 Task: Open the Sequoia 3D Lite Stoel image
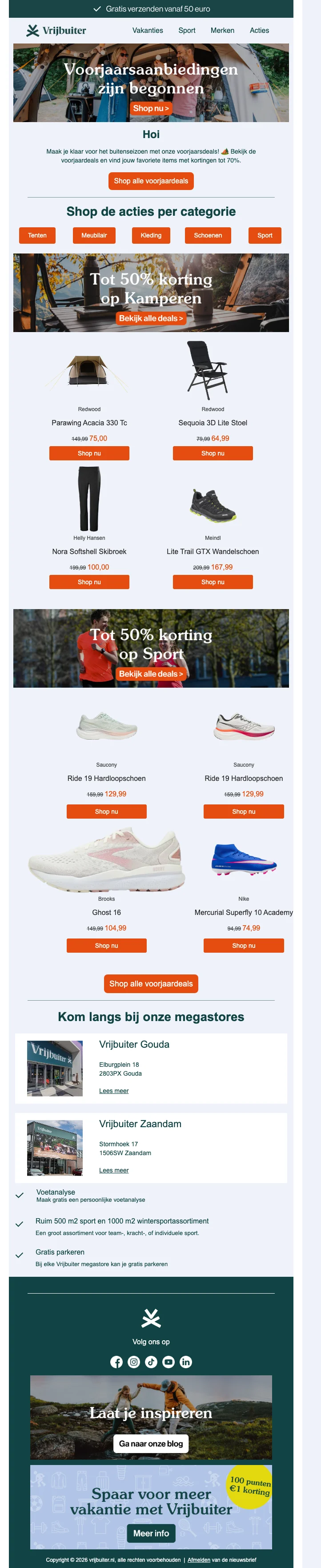207,370
